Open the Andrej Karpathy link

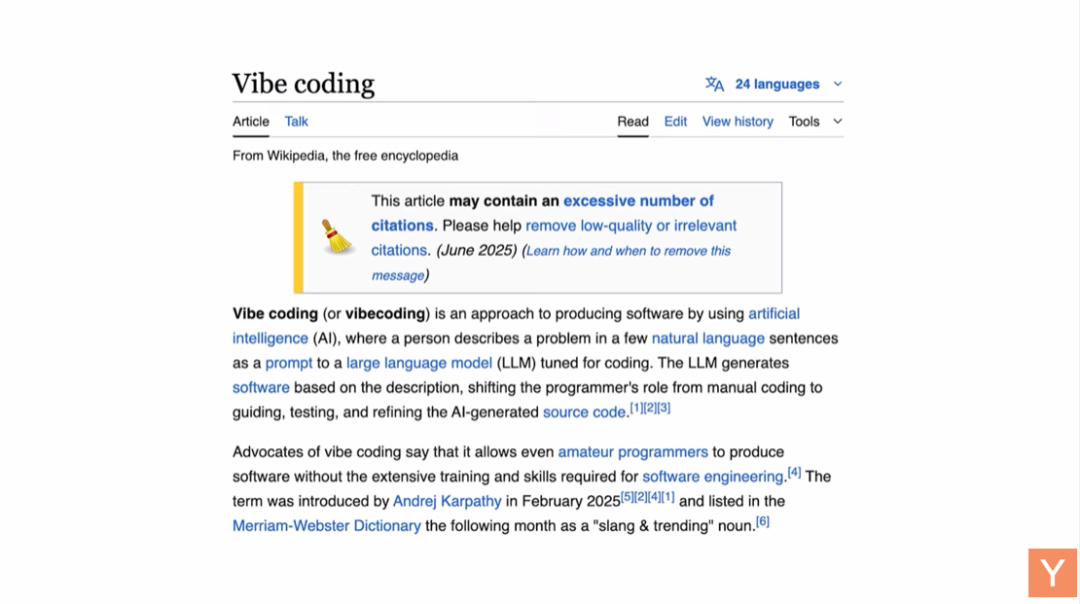pyautogui.click(x=447, y=501)
